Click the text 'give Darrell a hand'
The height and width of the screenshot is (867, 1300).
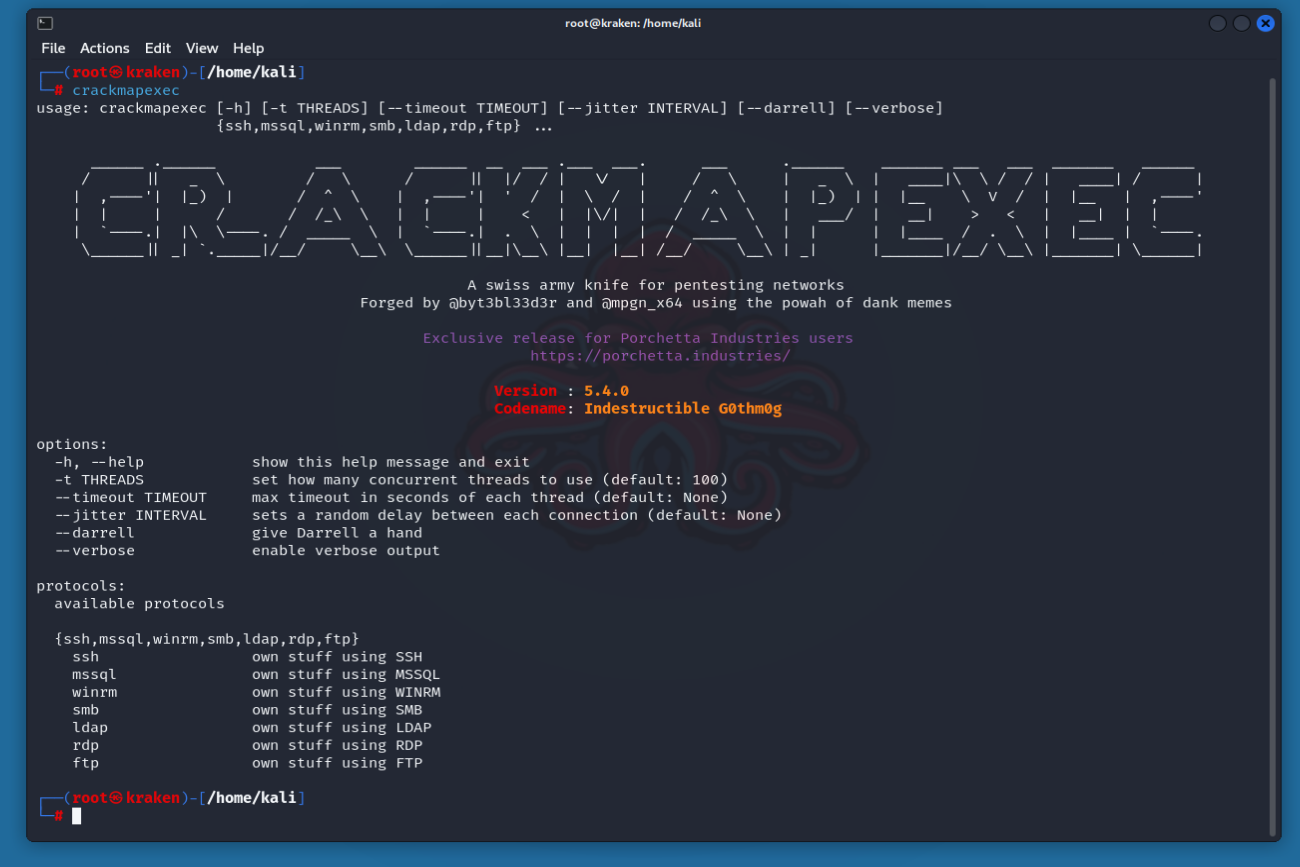(337, 533)
